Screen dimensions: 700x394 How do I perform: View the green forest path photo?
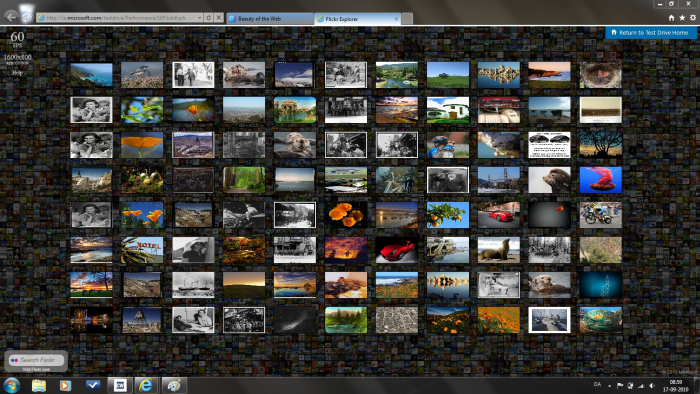[244, 180]
